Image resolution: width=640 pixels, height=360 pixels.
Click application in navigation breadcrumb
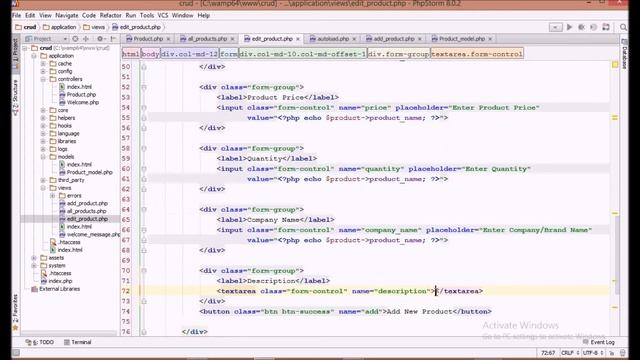coord(60,27)
